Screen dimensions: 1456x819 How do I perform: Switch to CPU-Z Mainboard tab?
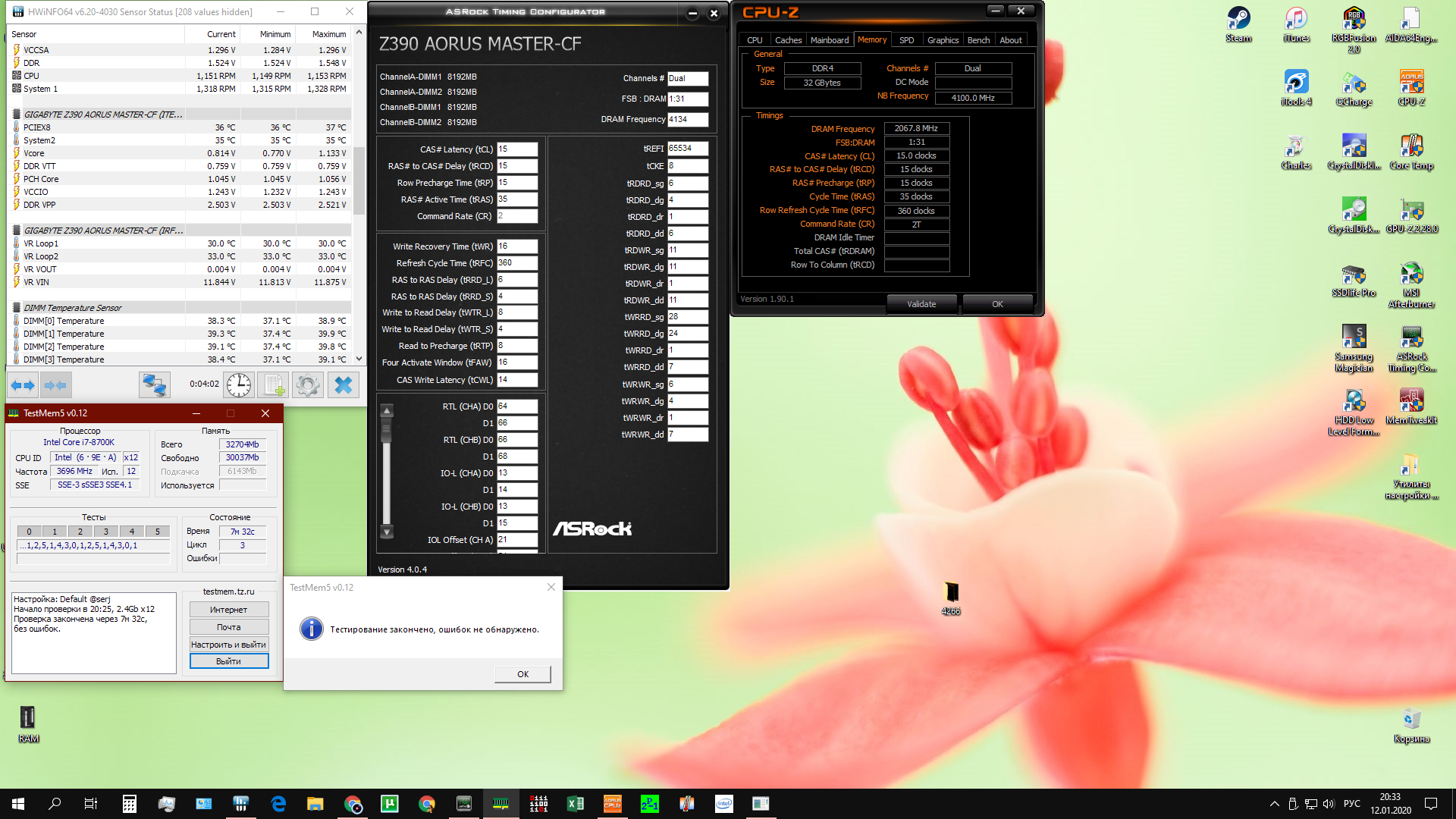coord(829,40)
